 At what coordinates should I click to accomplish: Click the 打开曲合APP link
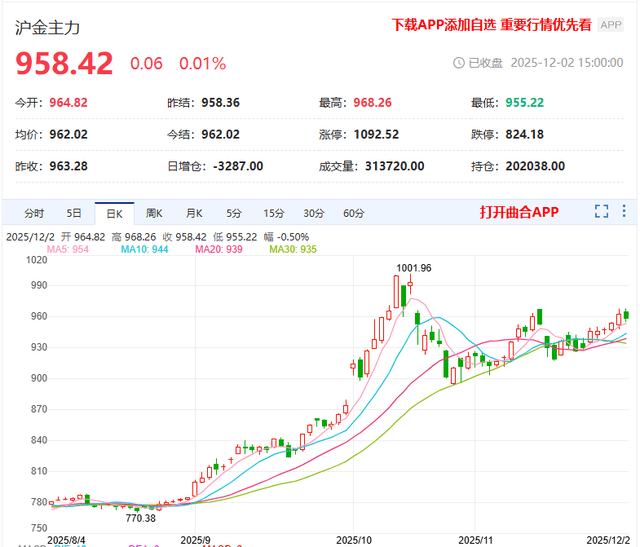tap(518, 212)
